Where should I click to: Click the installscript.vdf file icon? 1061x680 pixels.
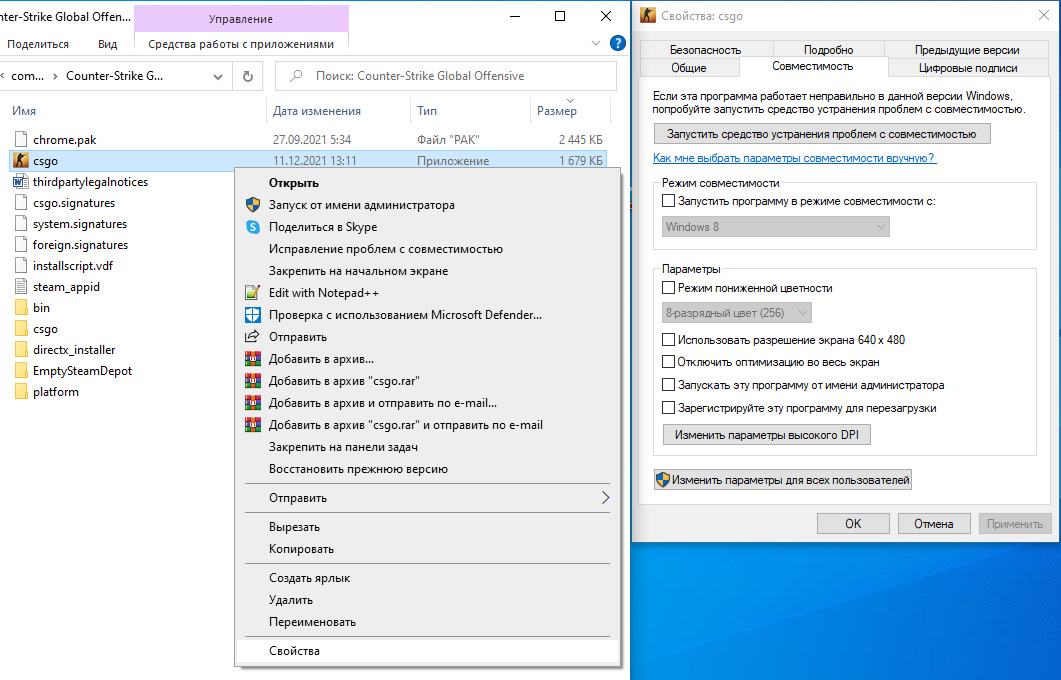coord(21,265)
